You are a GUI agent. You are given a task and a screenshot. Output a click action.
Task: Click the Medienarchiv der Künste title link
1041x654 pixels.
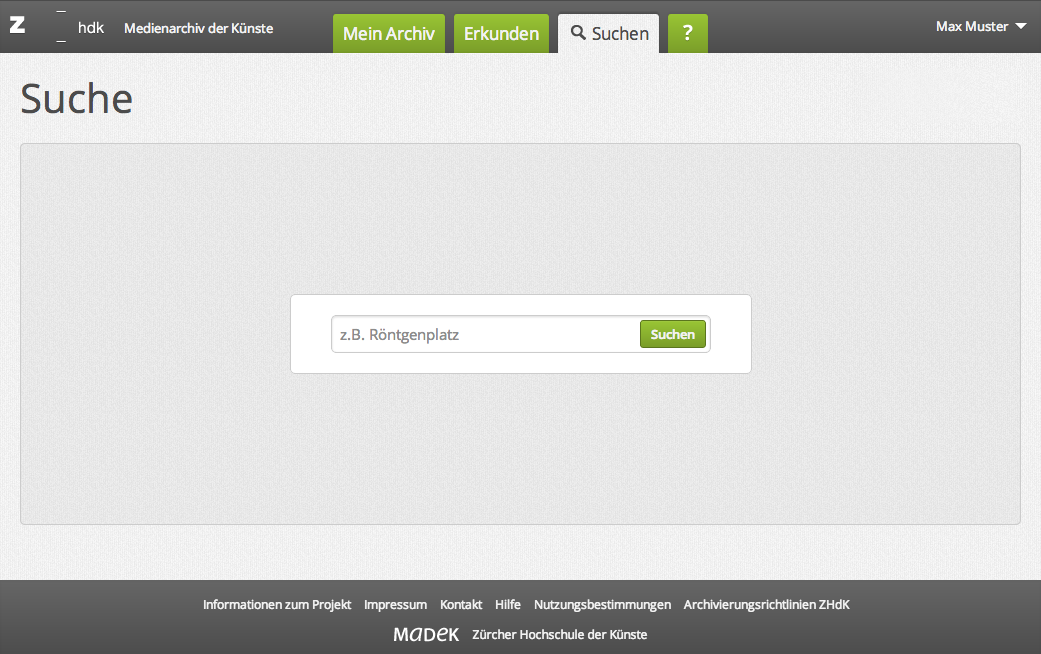pyautogui.click(x=198, y=28)
